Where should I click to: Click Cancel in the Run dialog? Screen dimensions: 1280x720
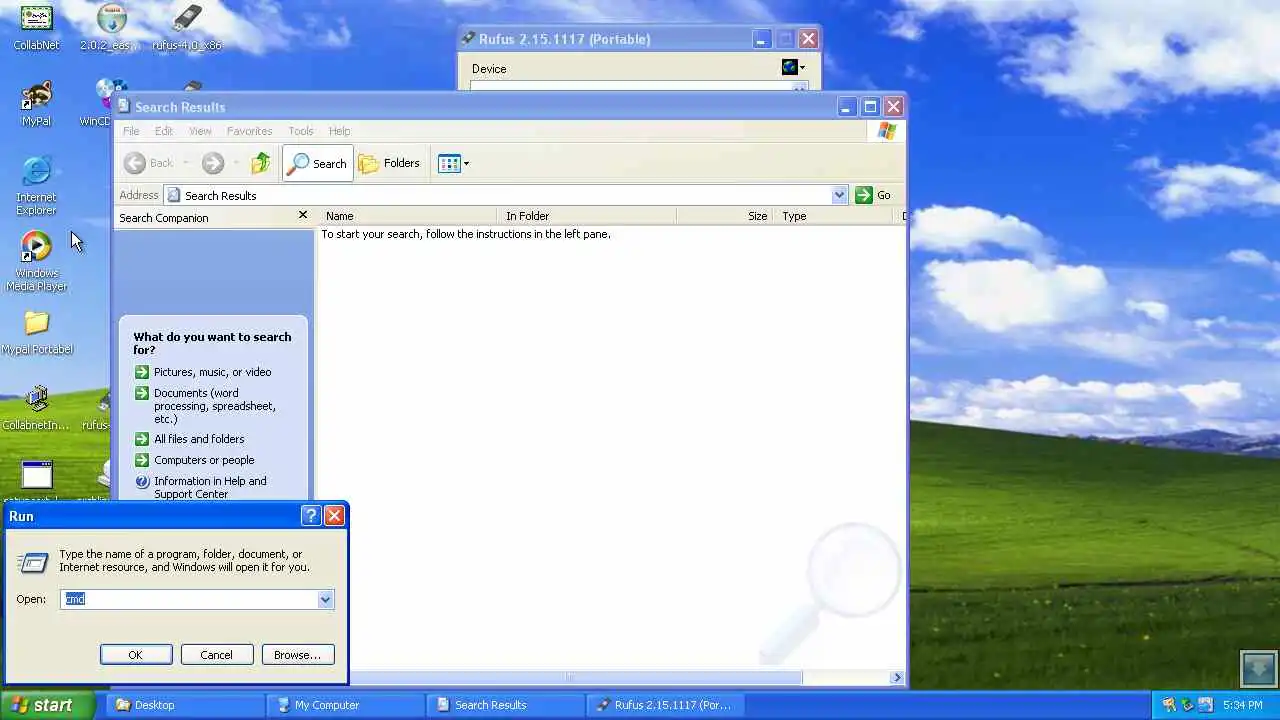click(216, 655)
